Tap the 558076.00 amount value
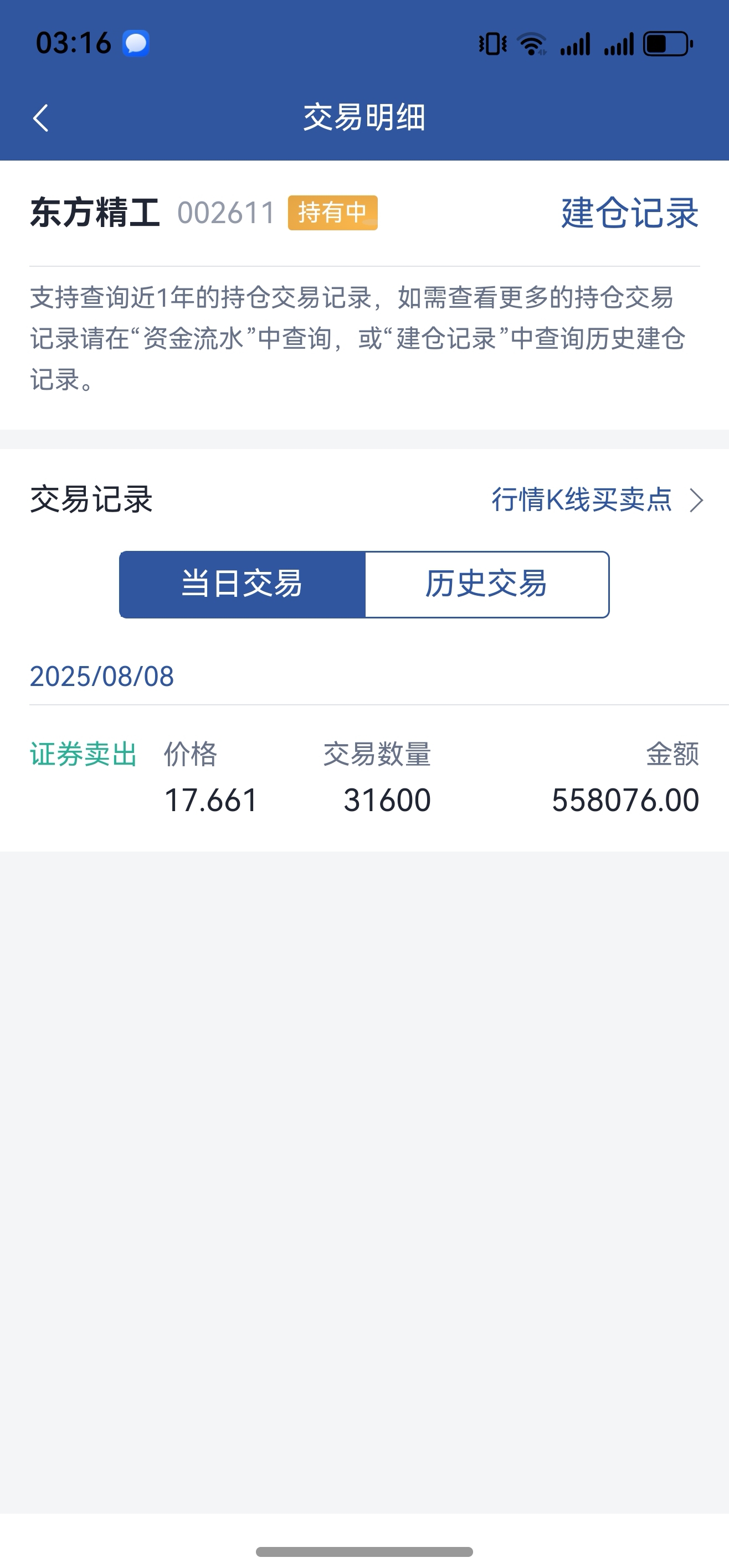This screenshot has height=1568, width=729. (x=625, y=800)
